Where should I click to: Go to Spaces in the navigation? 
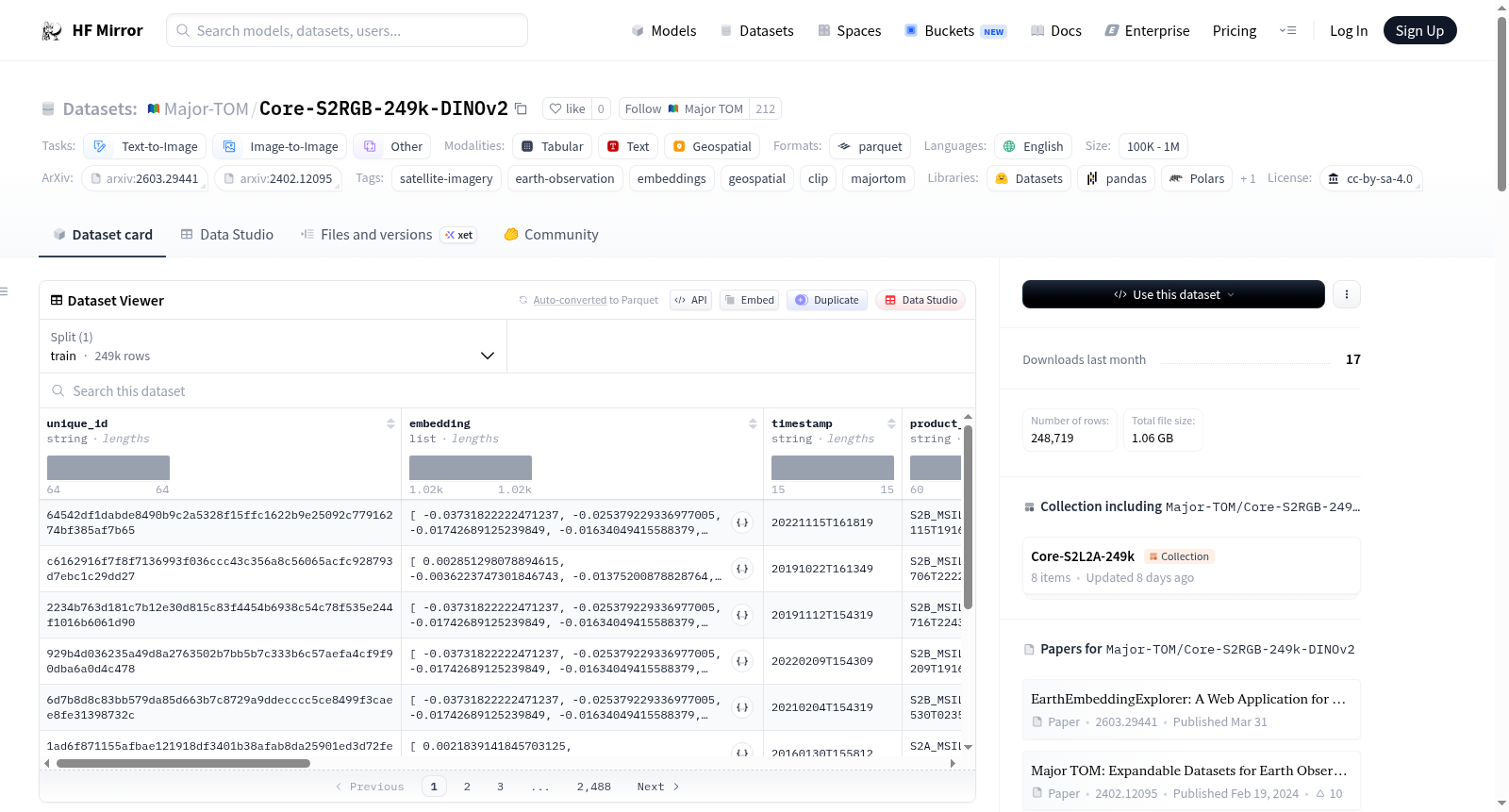(849, 31)
